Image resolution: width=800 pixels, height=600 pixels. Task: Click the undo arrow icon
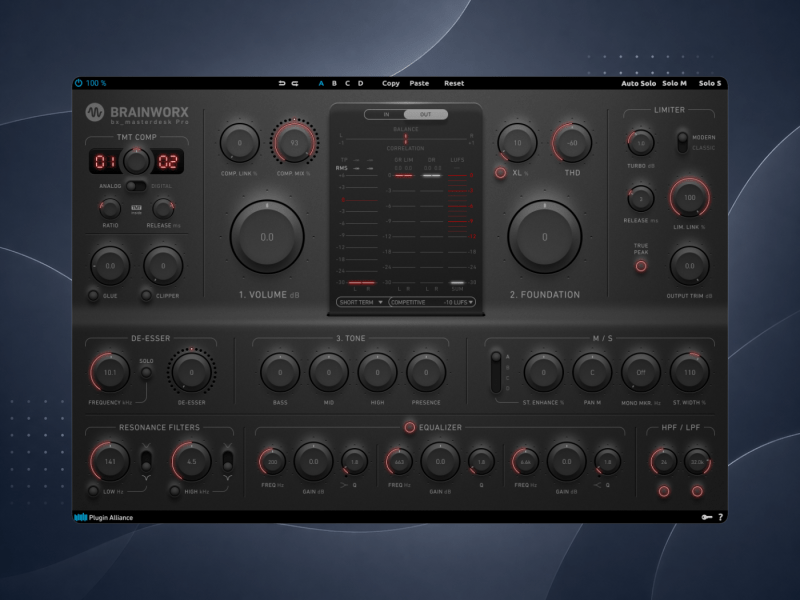282,83
